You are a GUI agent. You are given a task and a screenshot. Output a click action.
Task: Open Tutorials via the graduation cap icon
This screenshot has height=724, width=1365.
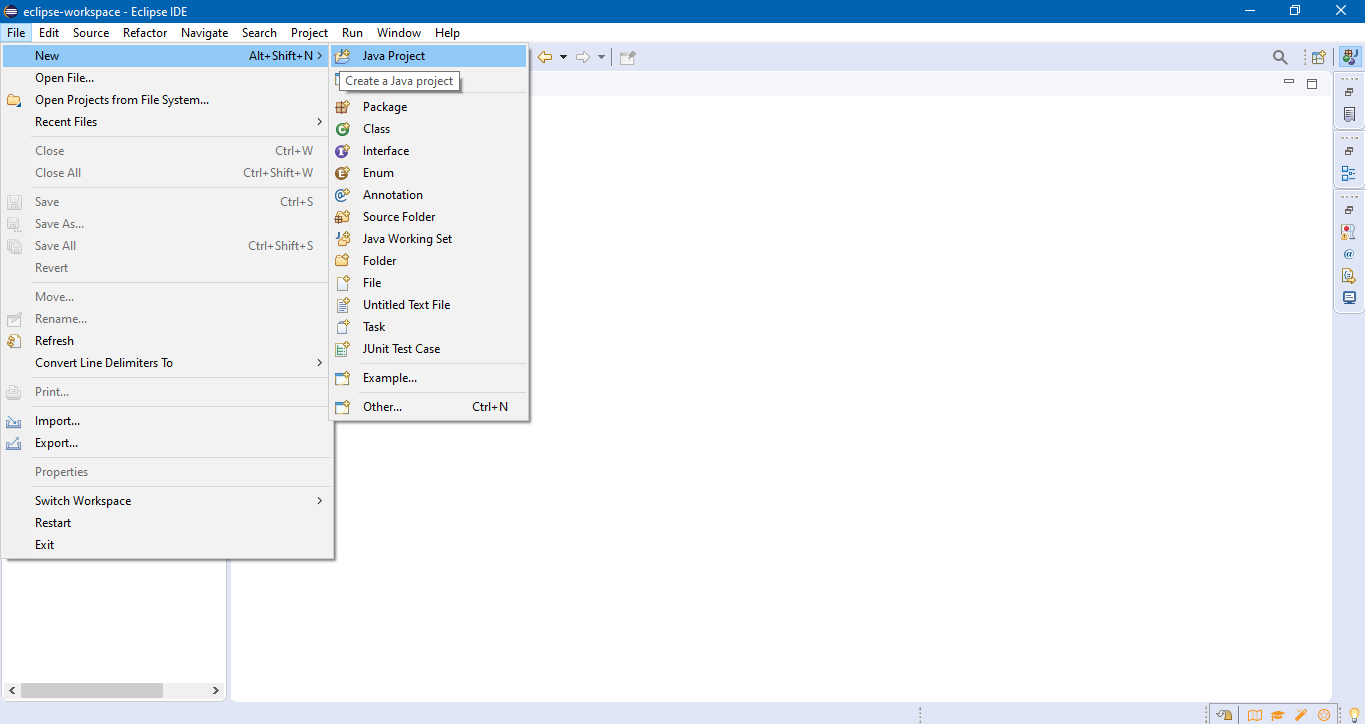(1278, 715)
